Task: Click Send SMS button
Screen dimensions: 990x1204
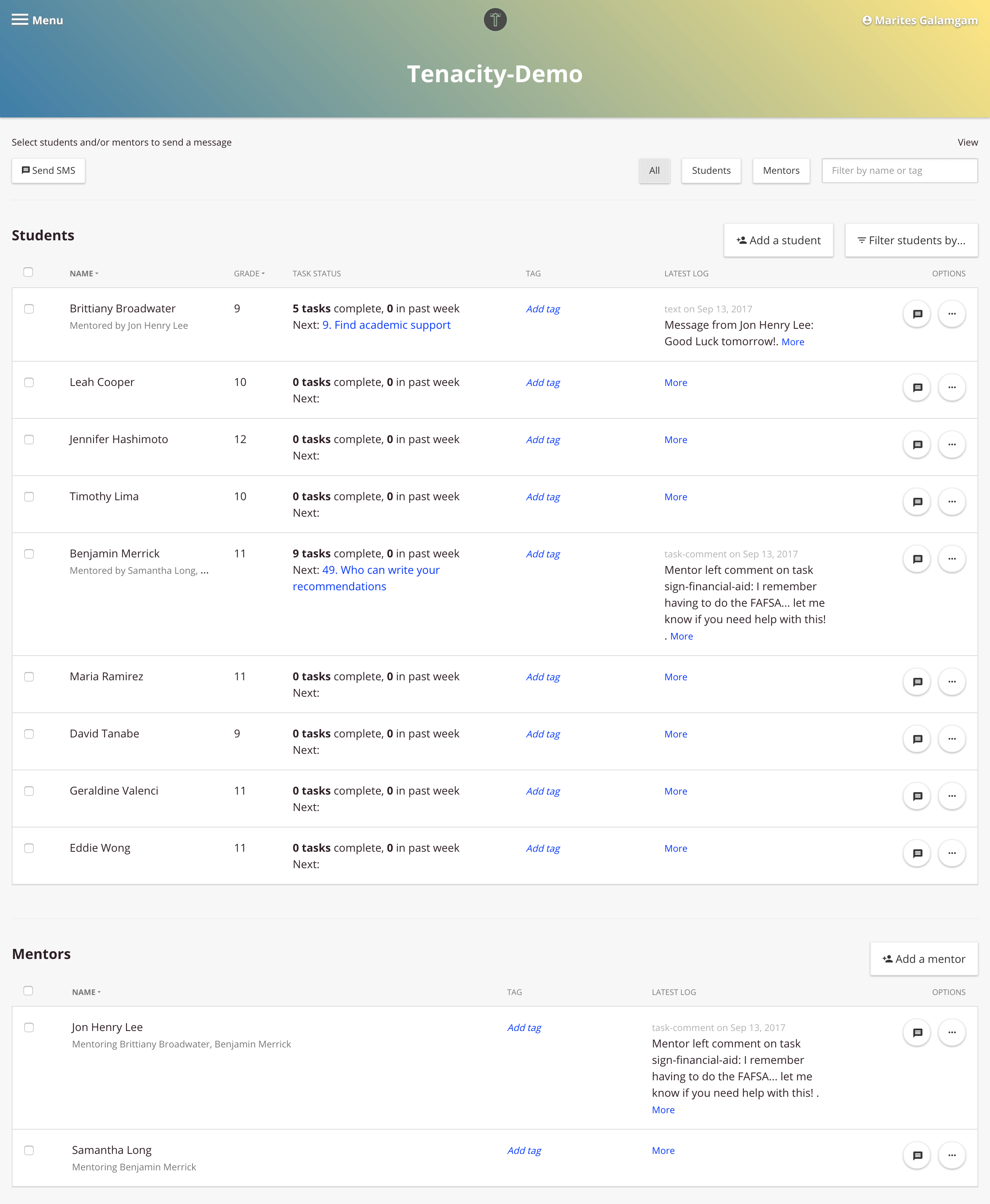Action: [x=49, y=171]
